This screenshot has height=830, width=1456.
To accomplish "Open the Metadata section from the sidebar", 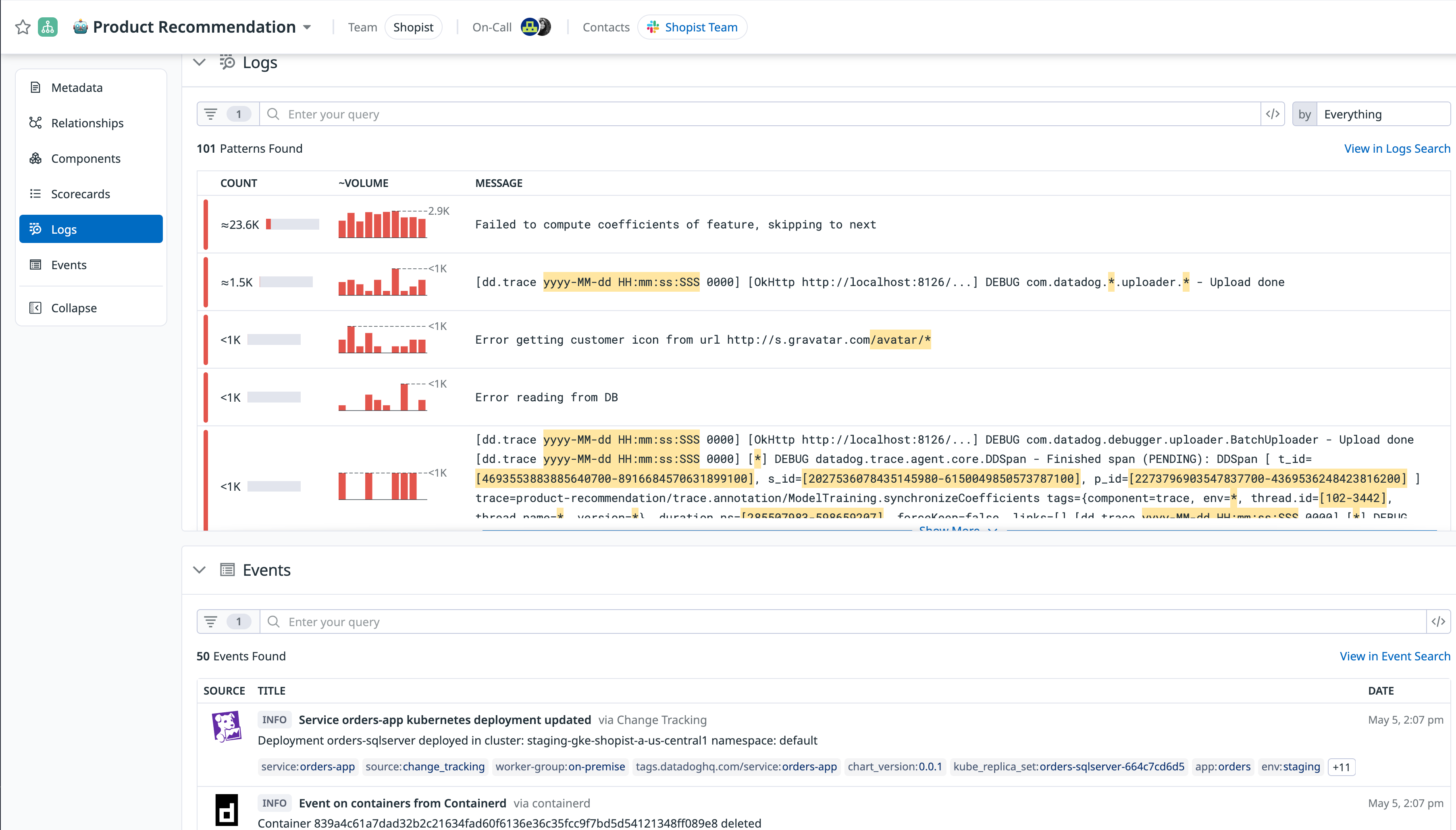I will (x=35, y=87).
